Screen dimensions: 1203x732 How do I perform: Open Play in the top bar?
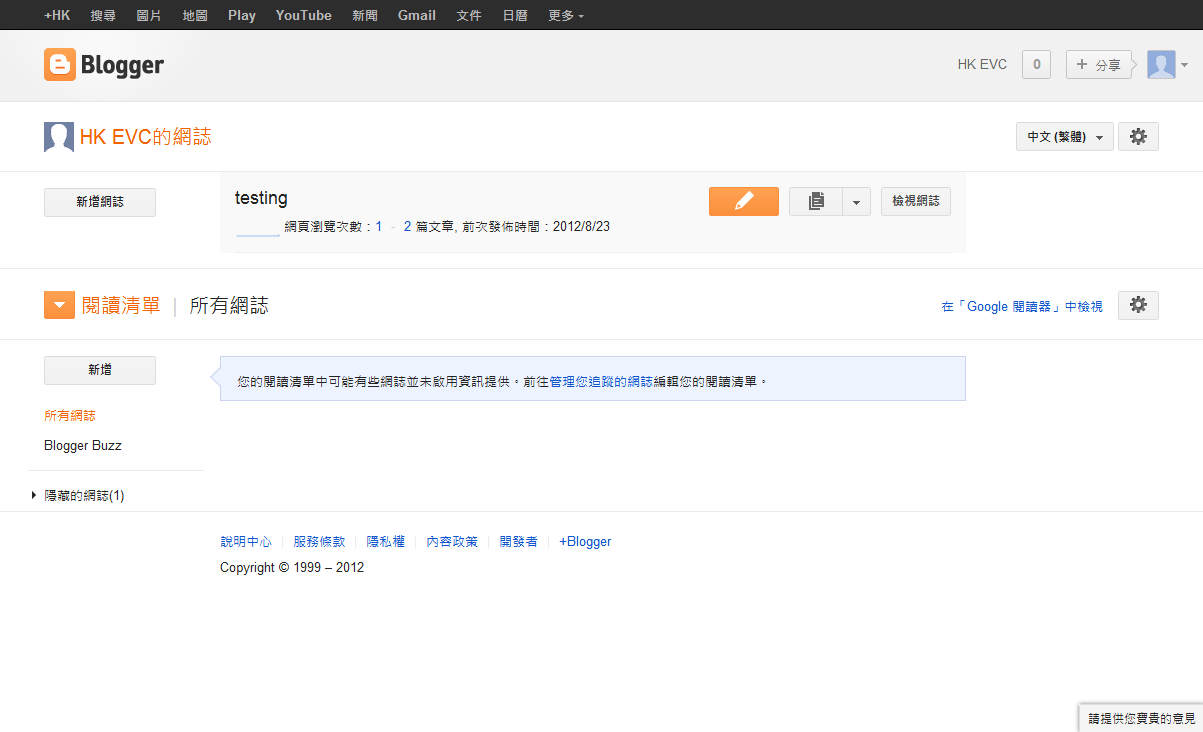click(x=242, y=15)
